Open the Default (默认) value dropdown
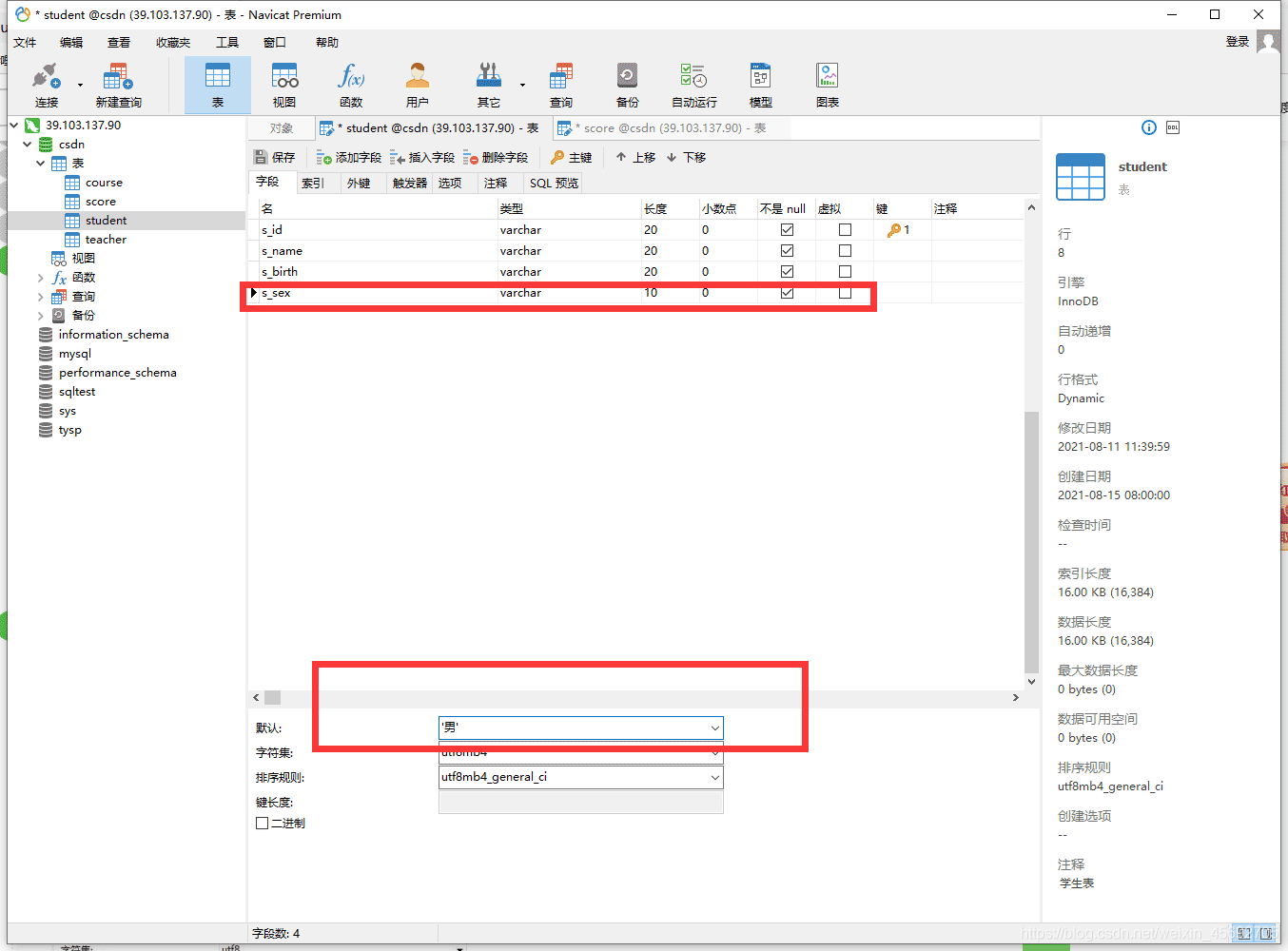This screenshot has width=1288, height=951. [714, 728]
